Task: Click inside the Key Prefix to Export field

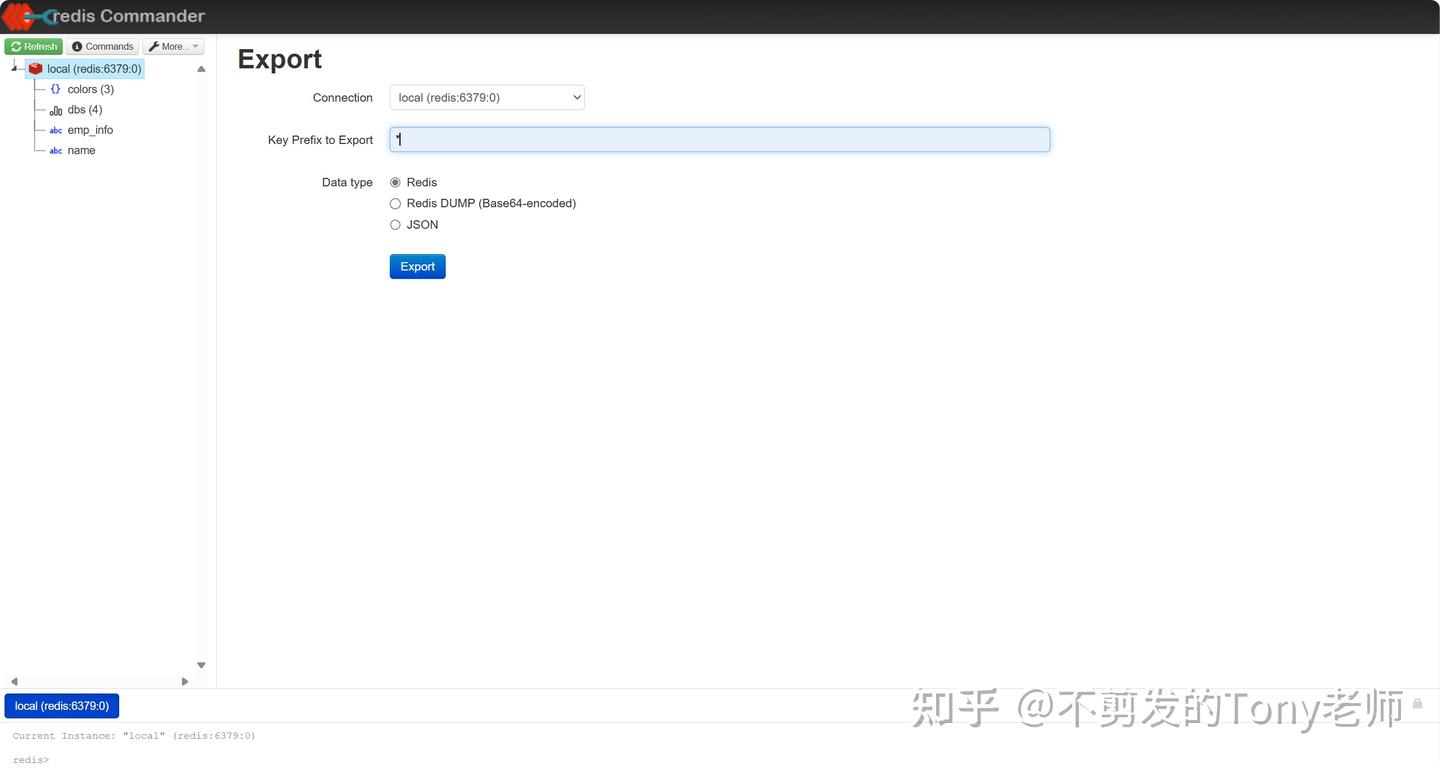Action: tap(718, 139)
